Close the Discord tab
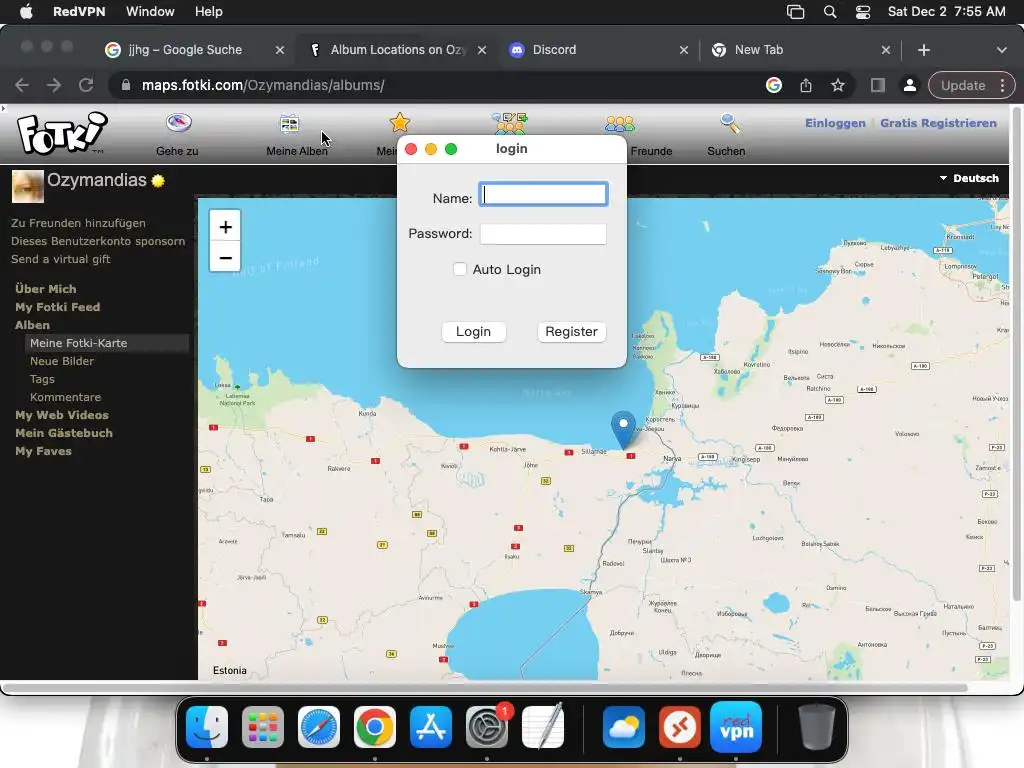Image resolution: width=1024 pixels, height=768 pixels. (x=684, y=50)
